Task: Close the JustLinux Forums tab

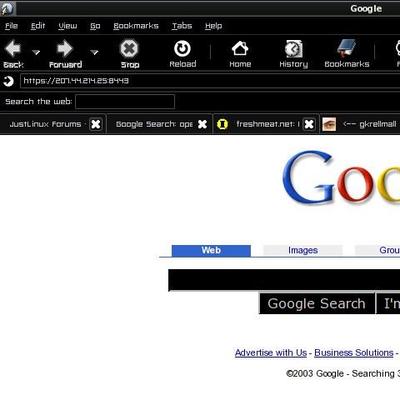Action: point(96,124)
